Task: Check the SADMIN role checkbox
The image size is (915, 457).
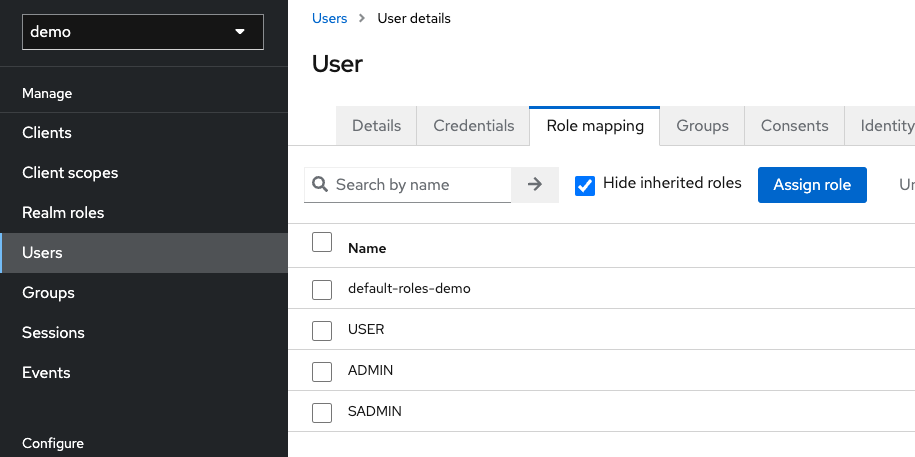Action: (x=322, y=412)
